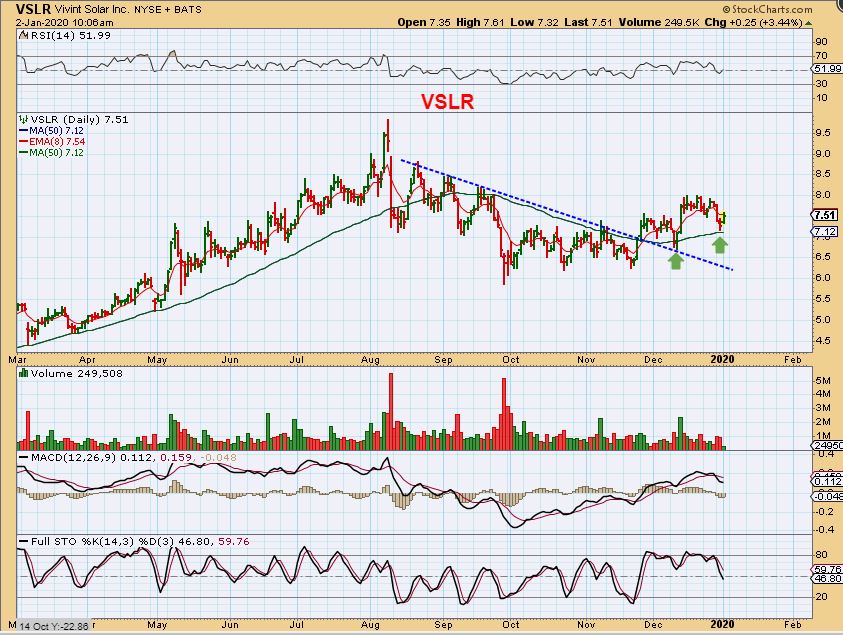Click the candlestick icon beside VSLR (Daily)
This screenshot has height=635, width=843.
point(23,119)
